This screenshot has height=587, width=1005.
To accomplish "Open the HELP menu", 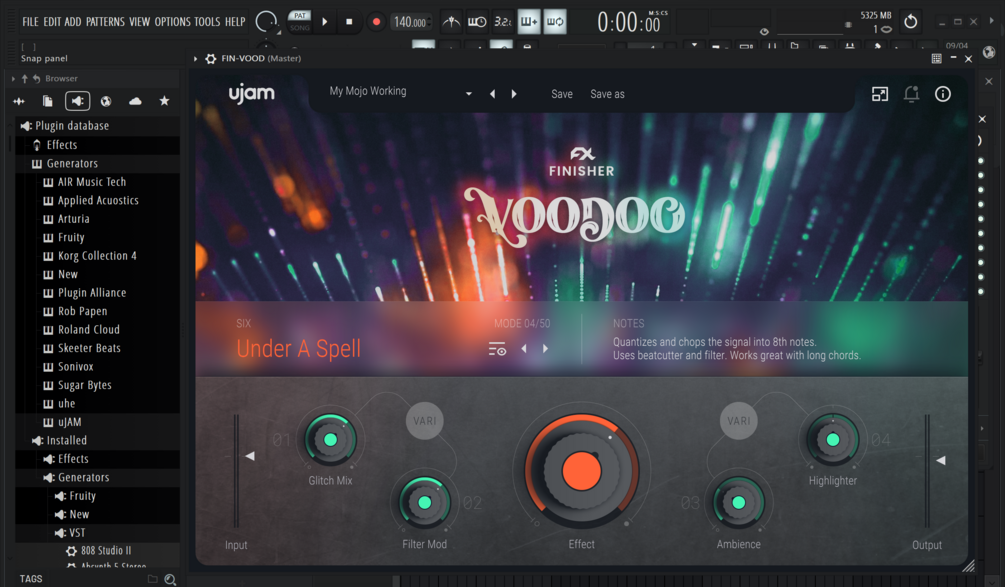I will pos(235,22).
